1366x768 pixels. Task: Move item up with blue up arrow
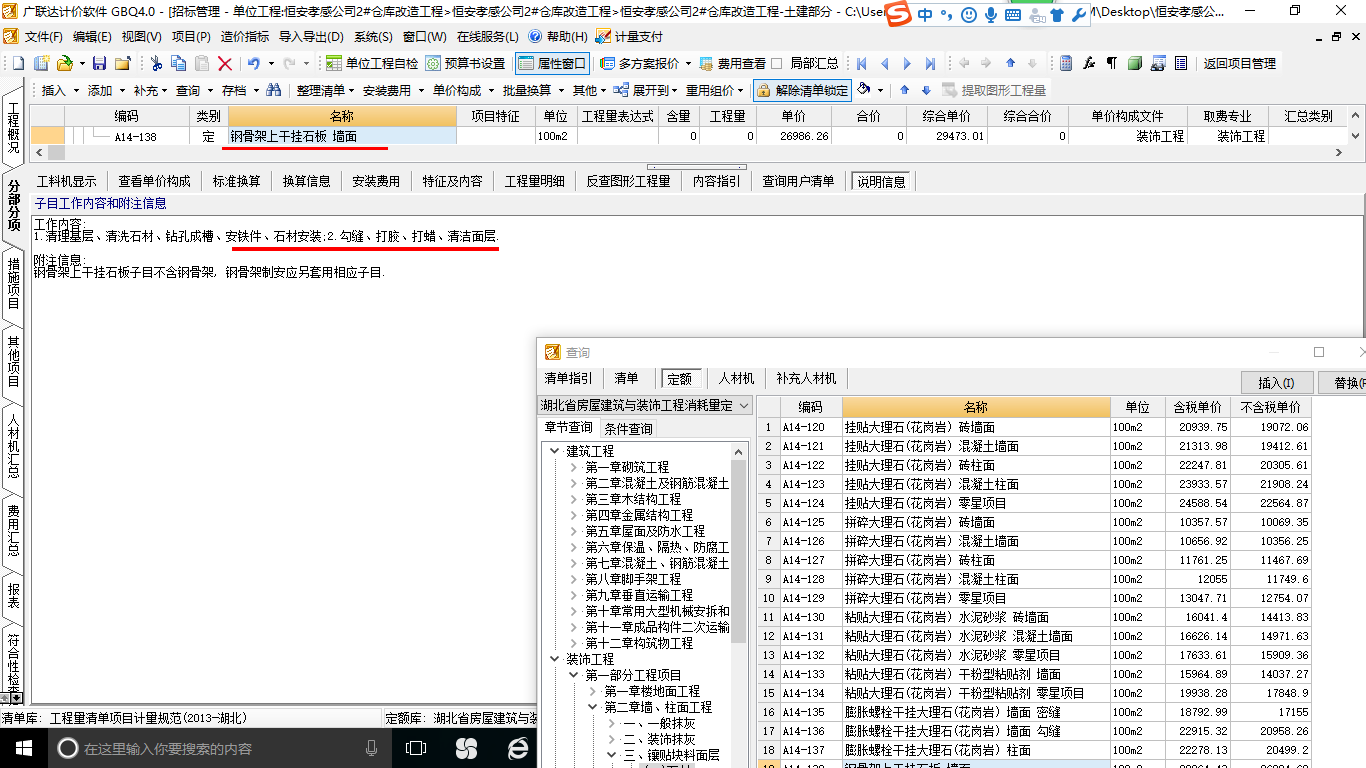(x=904, y=90)
